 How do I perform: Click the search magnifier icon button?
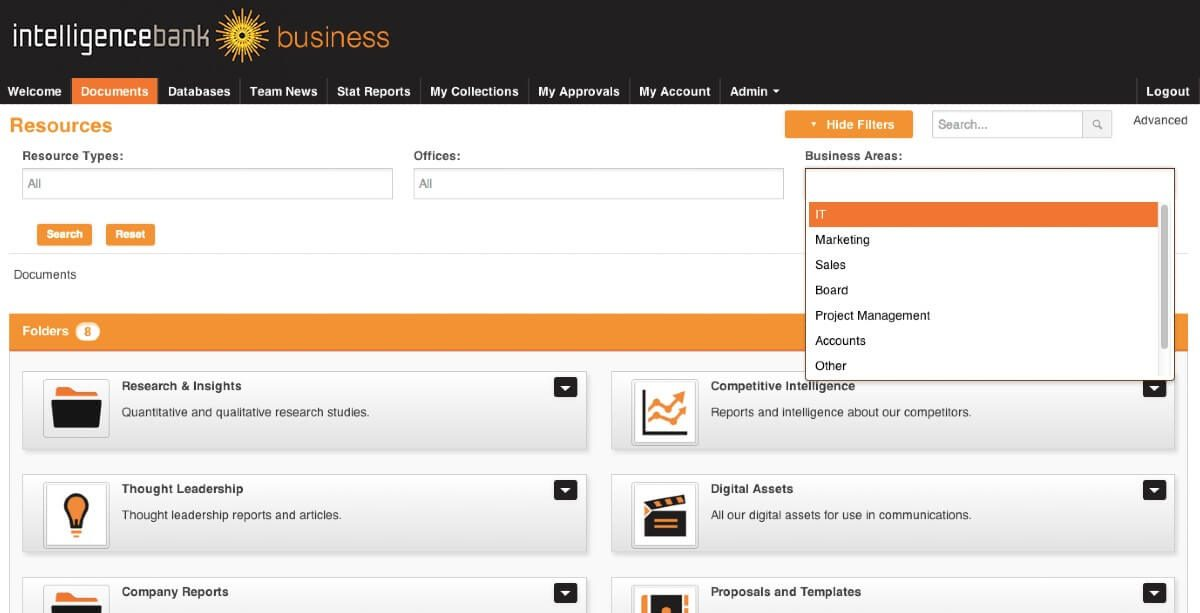coord(1097,124)
